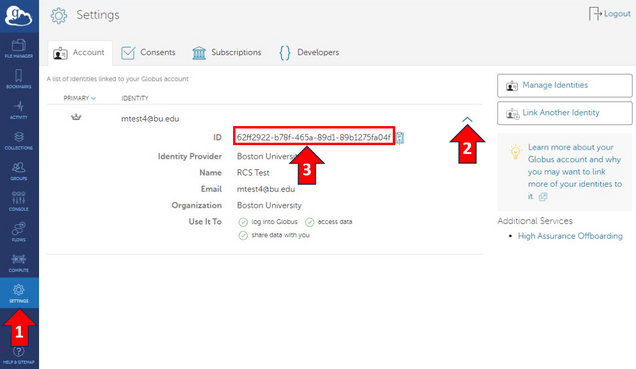Image resolution: width=636 pixels, height=369 pixels.
Task: Click the Organization value Boston University
Action: tap(269, 206)
